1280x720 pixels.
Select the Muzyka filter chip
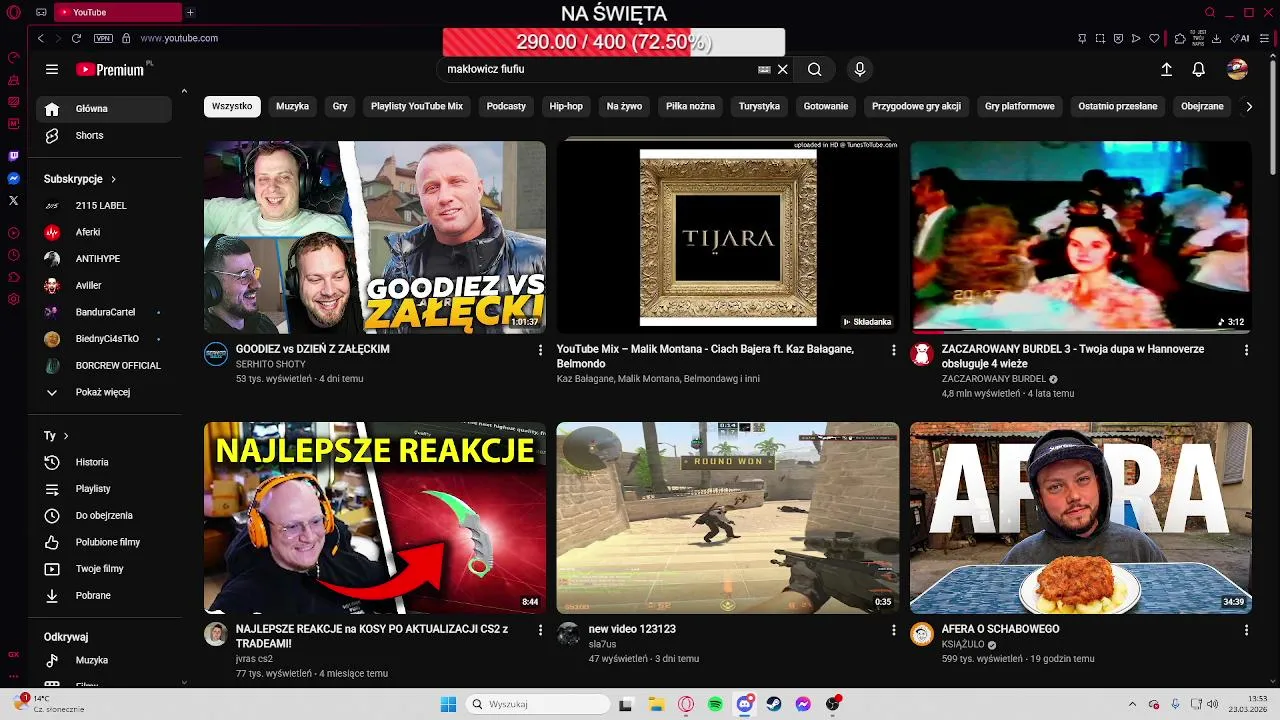tap(292, 106)
